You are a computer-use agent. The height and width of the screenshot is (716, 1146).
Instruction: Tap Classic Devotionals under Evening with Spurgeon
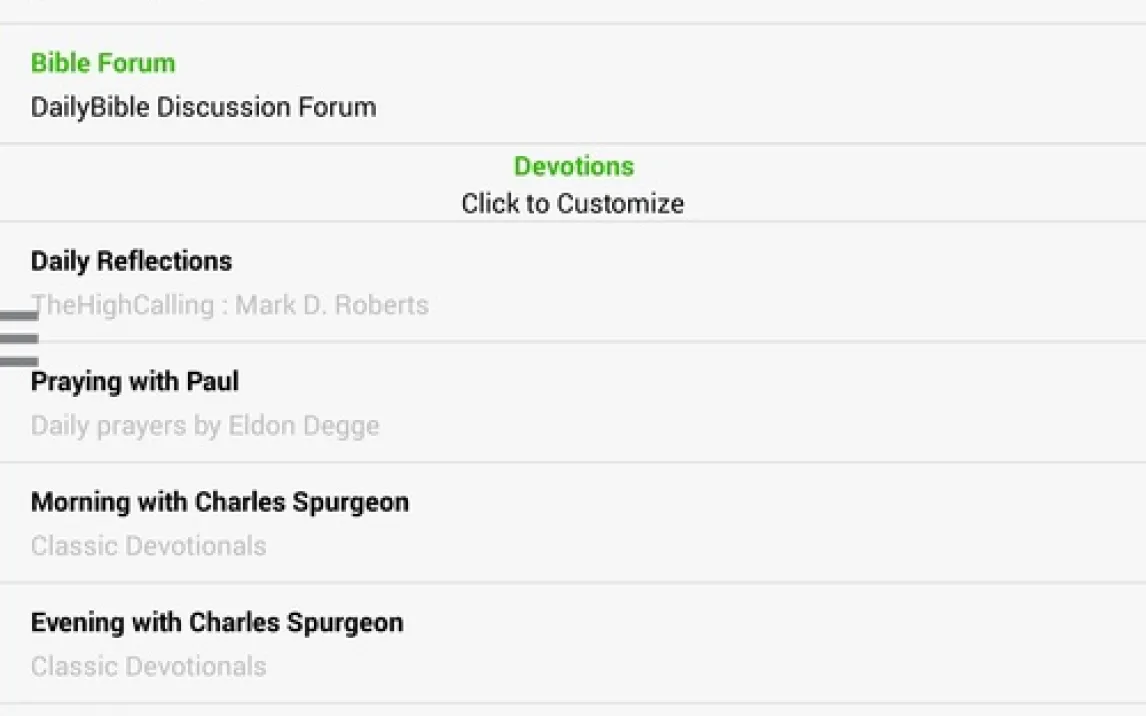click(x=149, y=666)
